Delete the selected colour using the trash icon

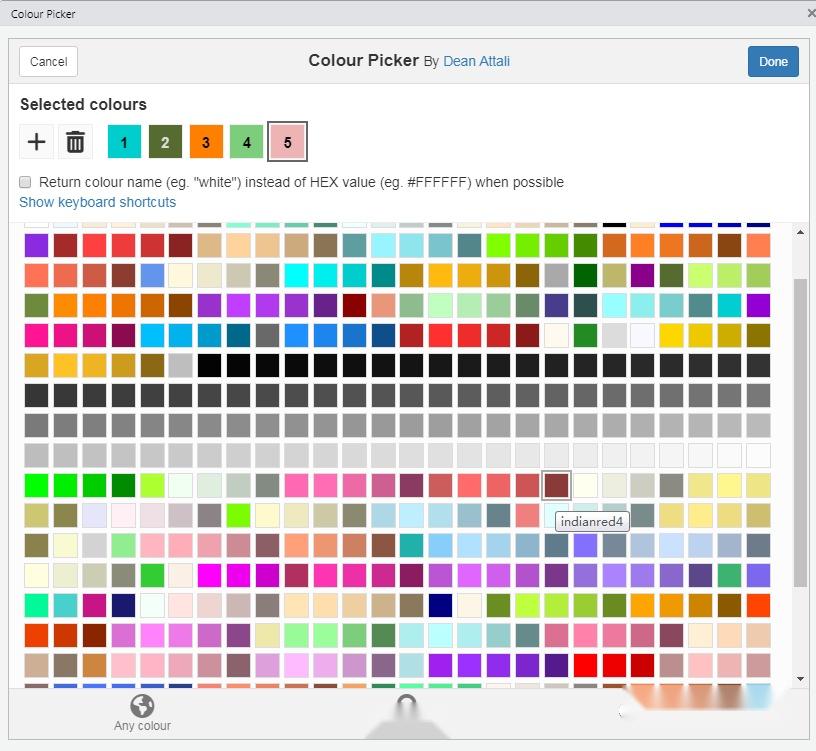point(74,141)
